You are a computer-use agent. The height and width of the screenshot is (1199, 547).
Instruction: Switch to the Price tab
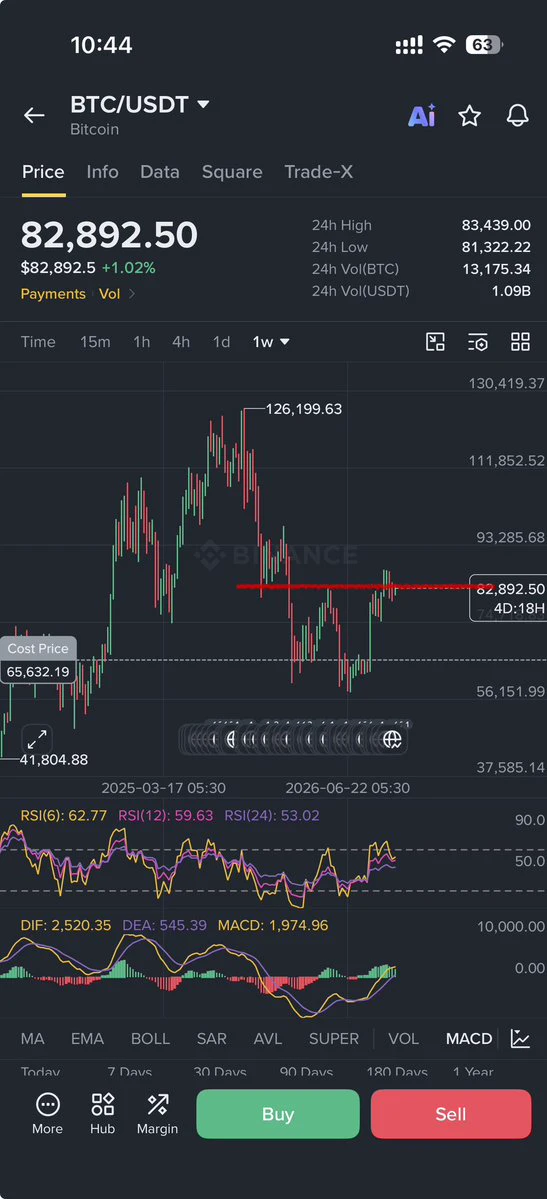[x=43, y=172]
